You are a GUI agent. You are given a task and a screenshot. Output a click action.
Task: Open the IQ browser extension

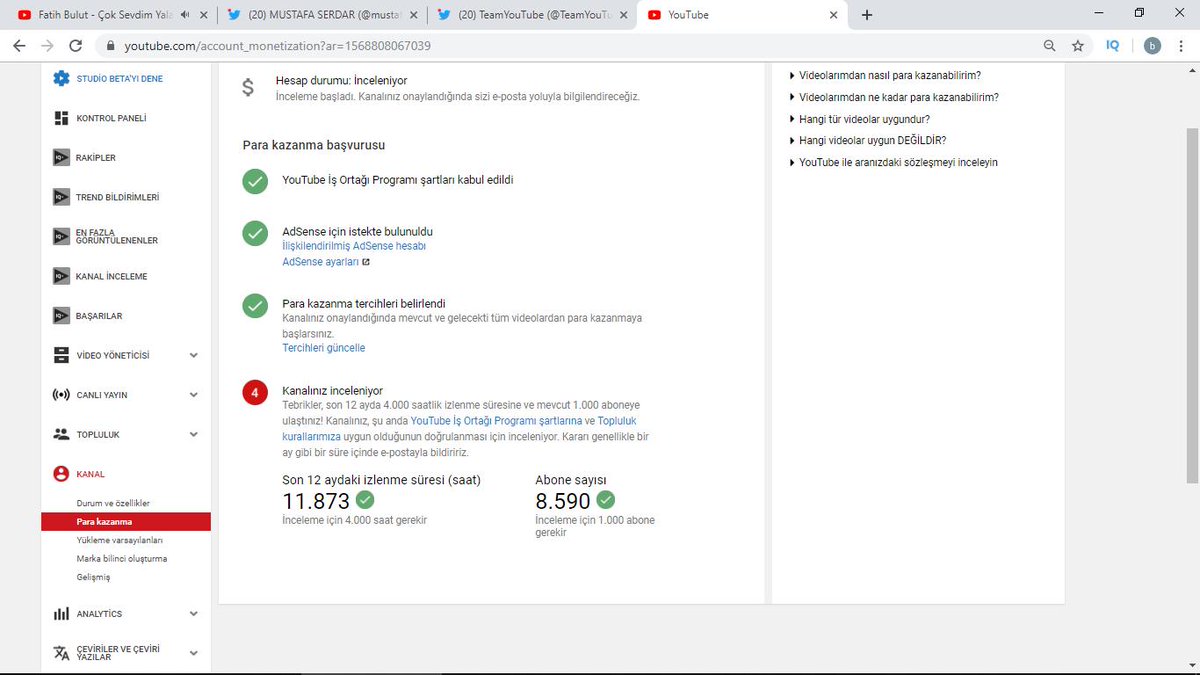1113,46
